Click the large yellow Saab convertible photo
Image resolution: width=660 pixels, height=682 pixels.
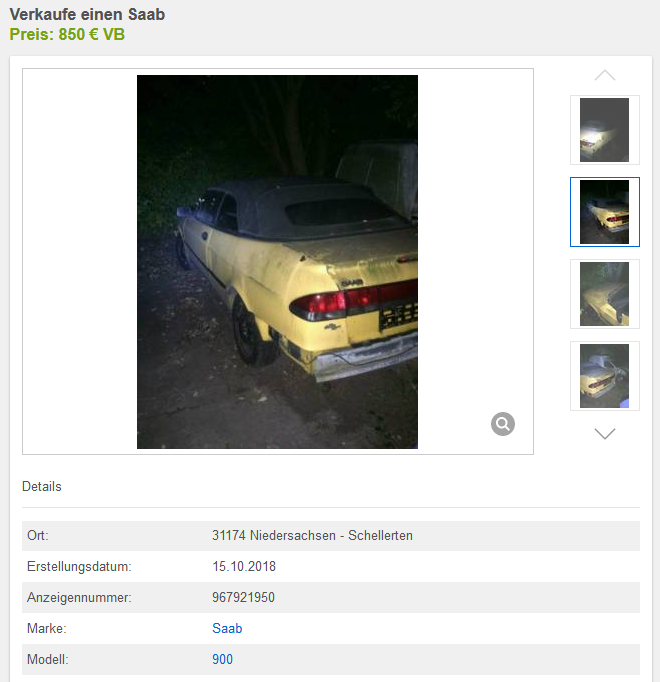pos(278,262)
